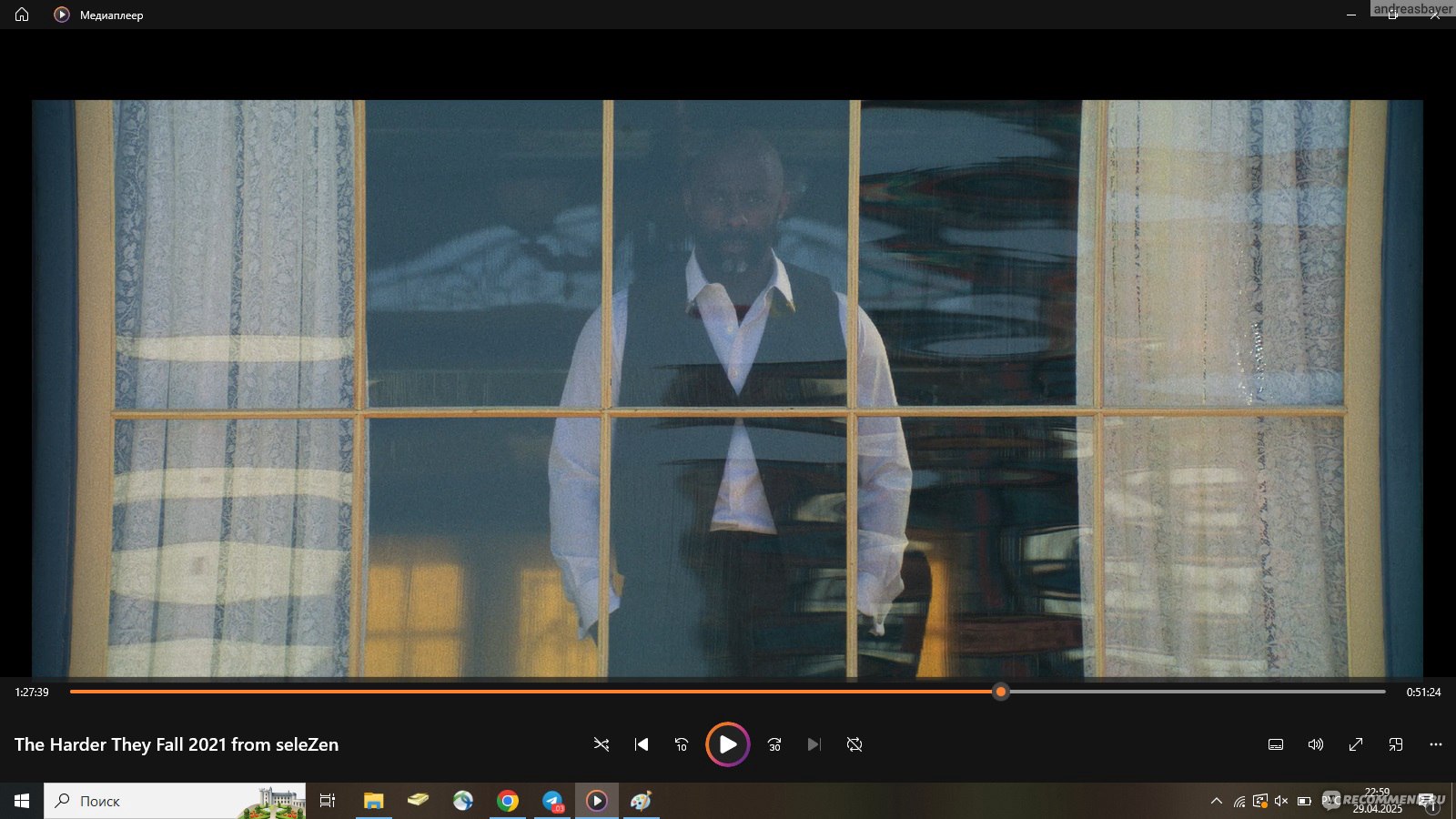Go to the media player home page
Image resolution: width=1456 pixels, height=819 pixels.
coord(22,15)
